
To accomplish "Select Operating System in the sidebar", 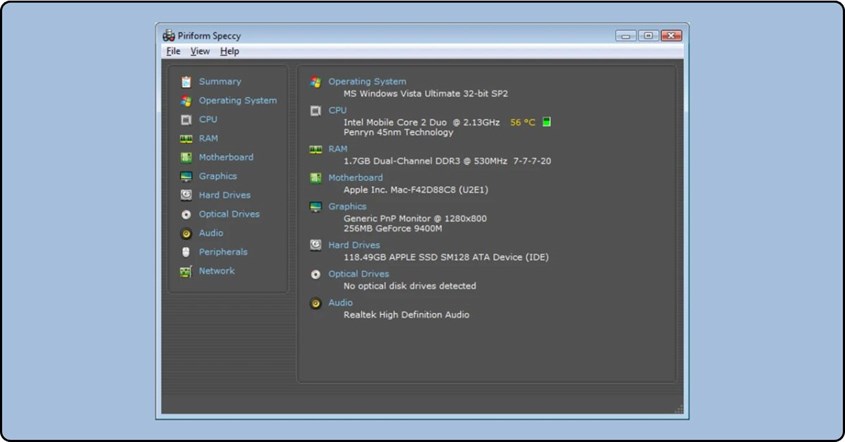I will tap(238, 100).
